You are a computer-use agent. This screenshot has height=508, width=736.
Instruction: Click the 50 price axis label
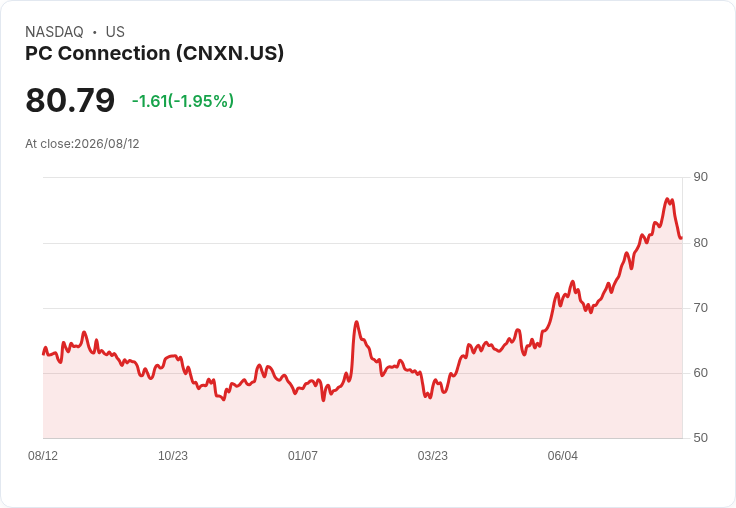(700, 438)
